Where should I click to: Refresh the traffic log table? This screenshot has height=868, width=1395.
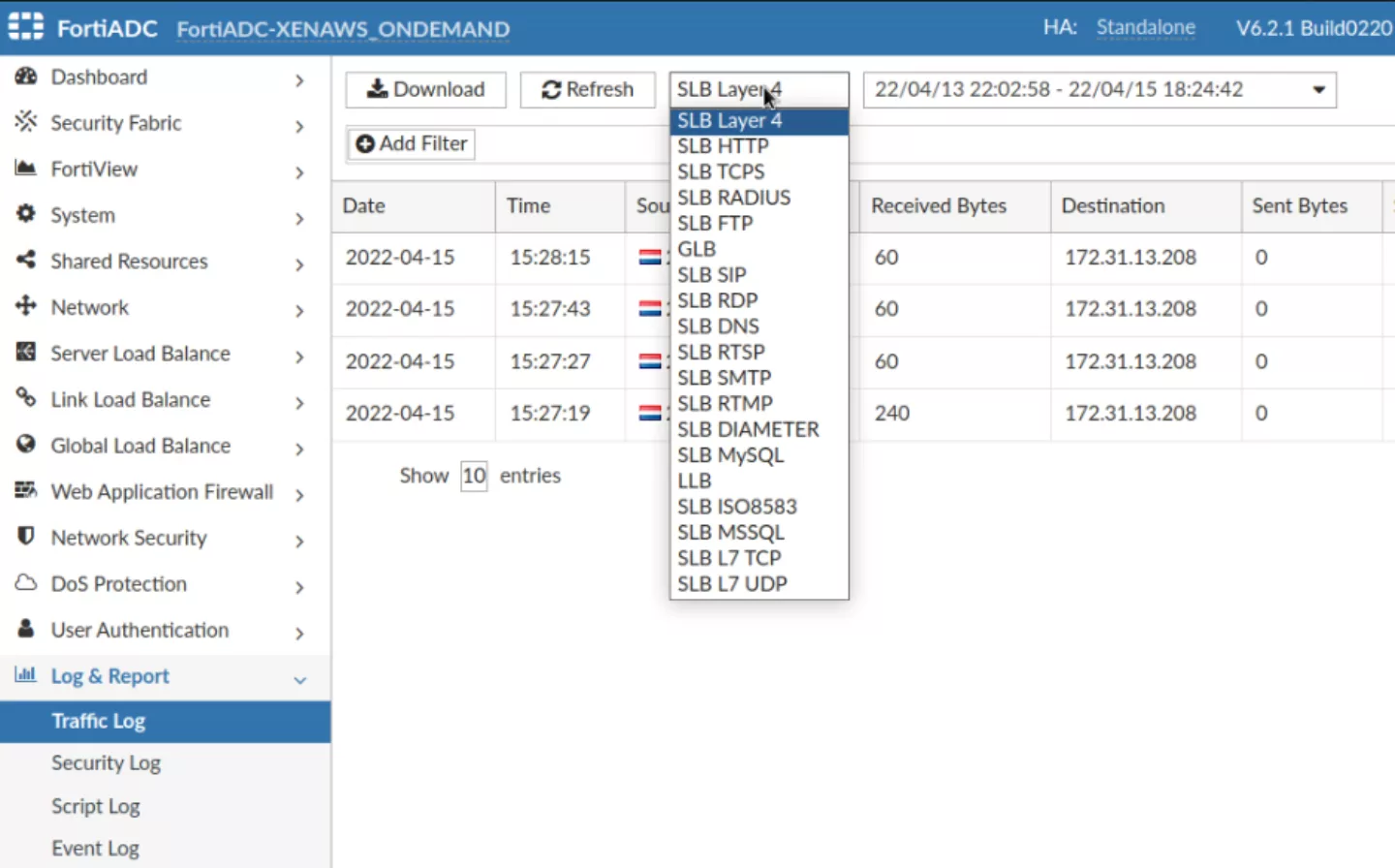(x=587, y=89)
